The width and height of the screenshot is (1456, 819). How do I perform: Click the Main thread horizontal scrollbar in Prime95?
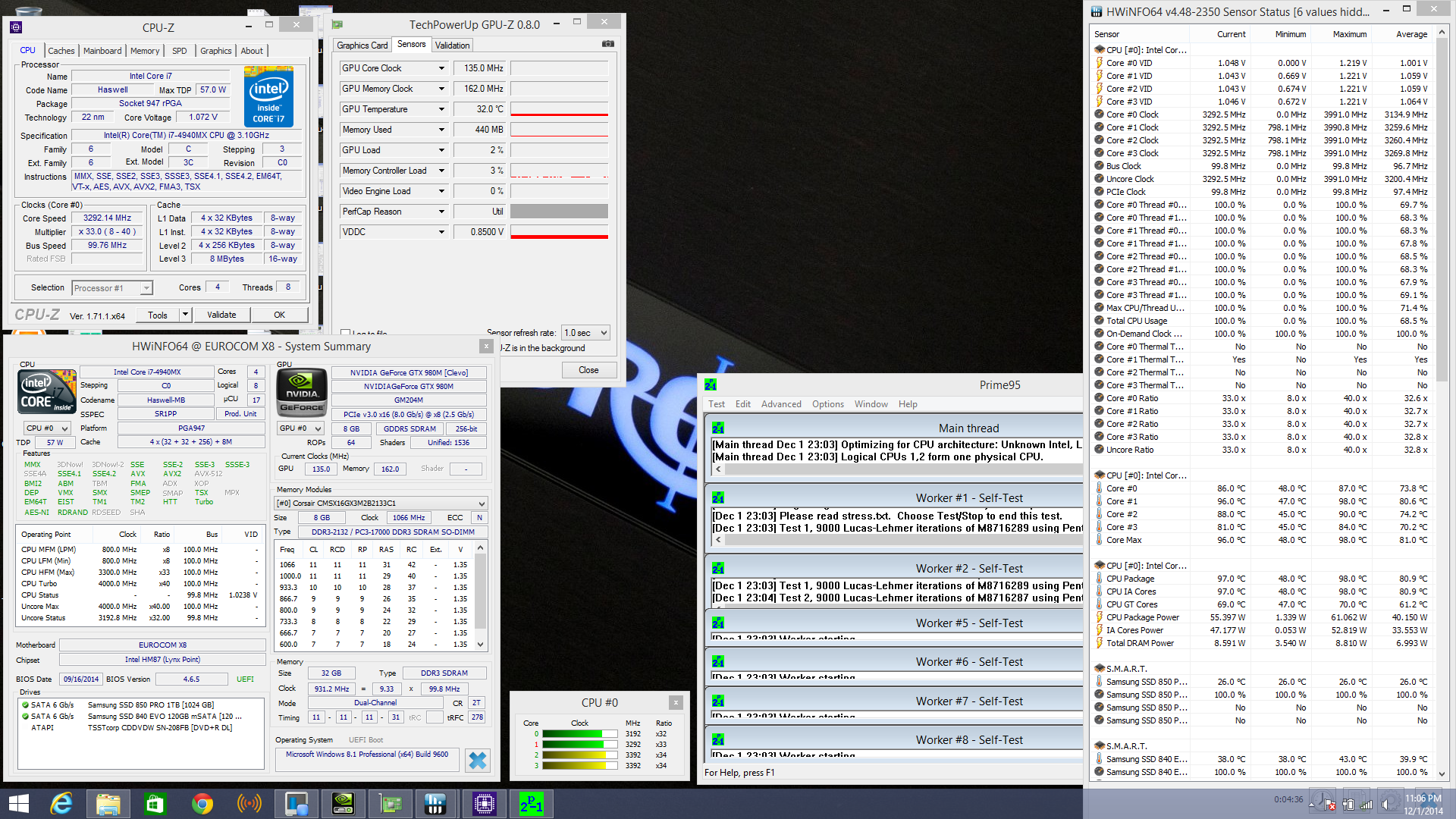897,469
